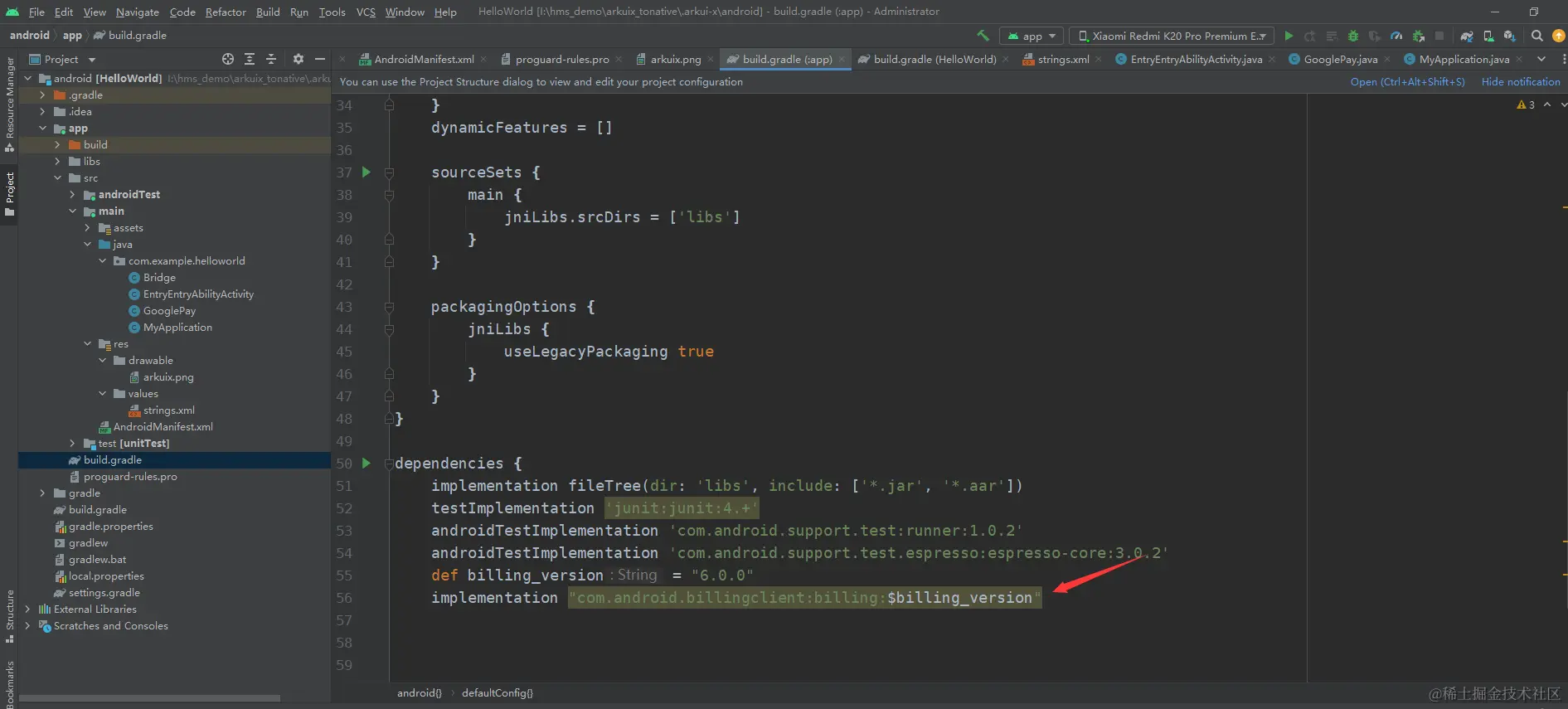Collapse the app module folder
The width and height of the screenshot is (1568, 709).
tap(42, 129)
